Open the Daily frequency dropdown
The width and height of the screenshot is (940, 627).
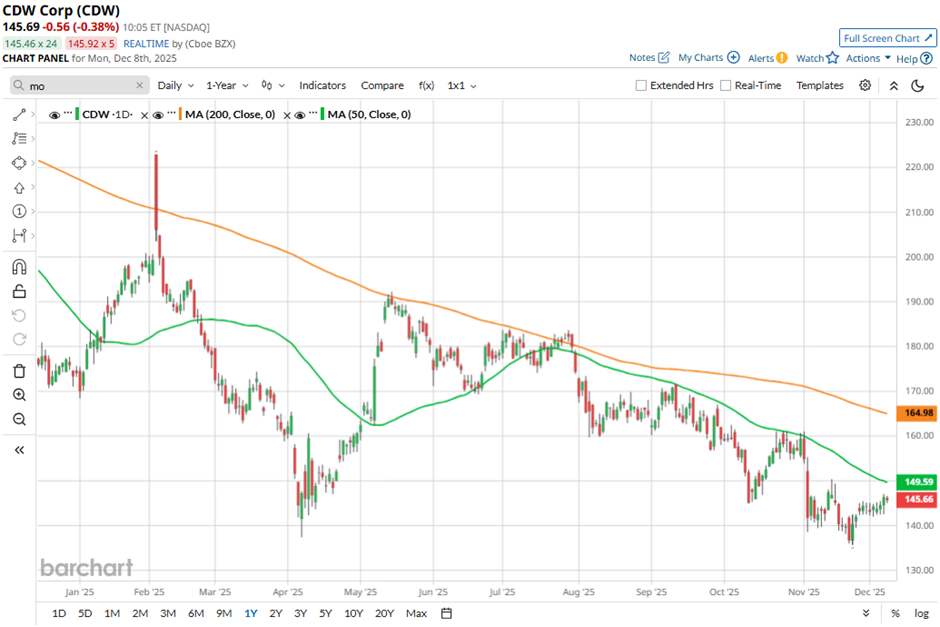coord(174,86)
